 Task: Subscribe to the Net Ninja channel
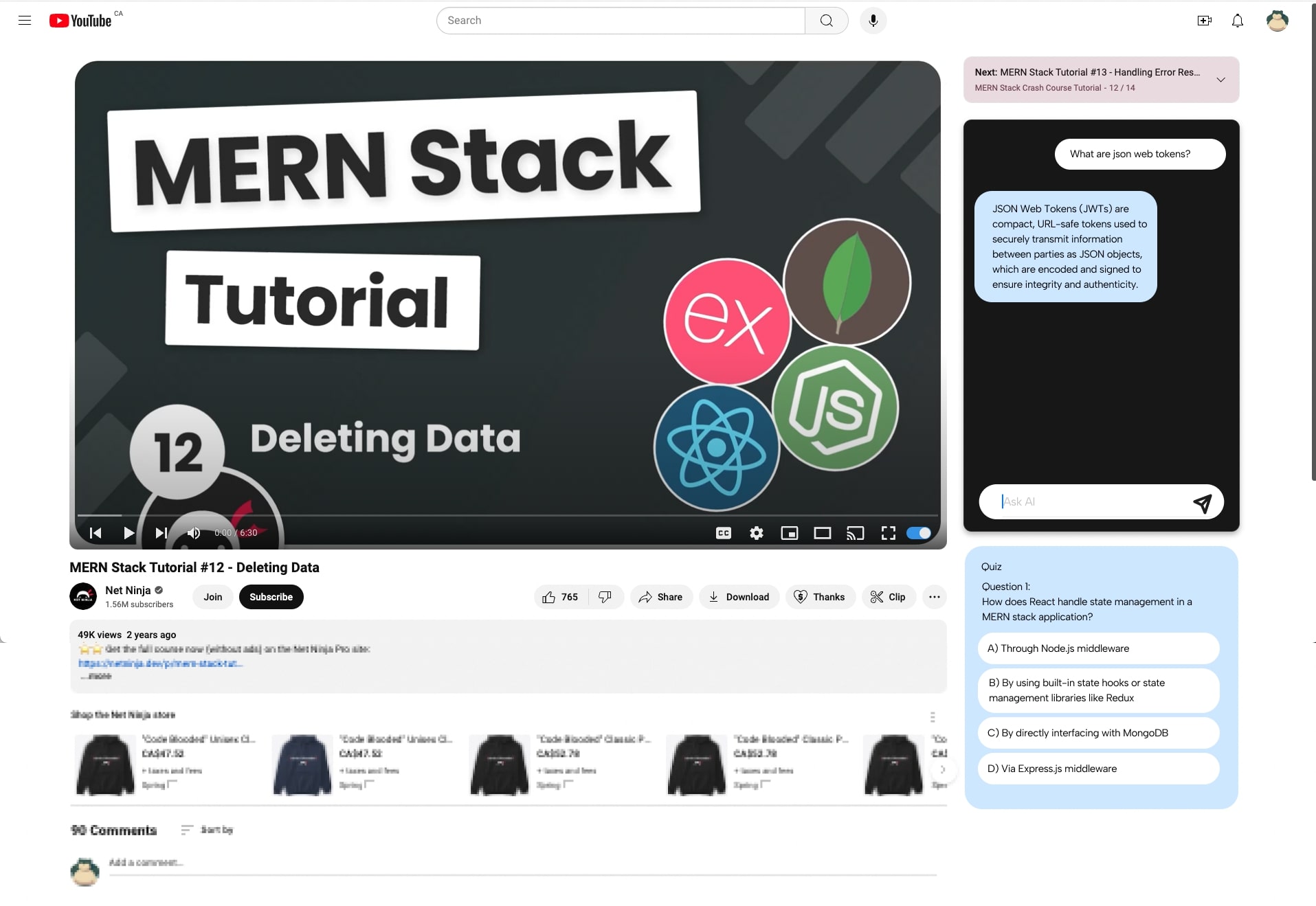click(271, 597)
